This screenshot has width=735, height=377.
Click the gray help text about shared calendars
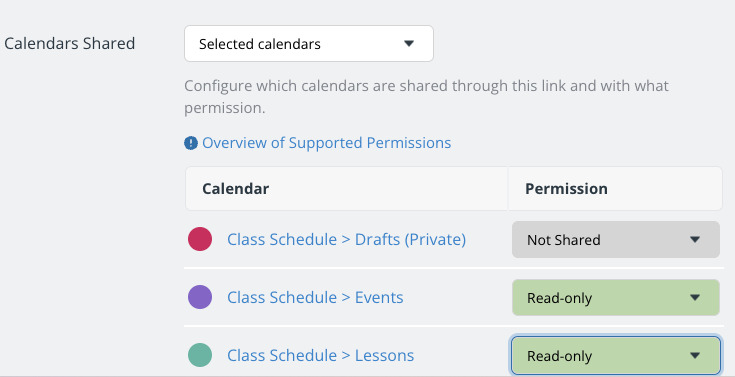coord(426,97)
